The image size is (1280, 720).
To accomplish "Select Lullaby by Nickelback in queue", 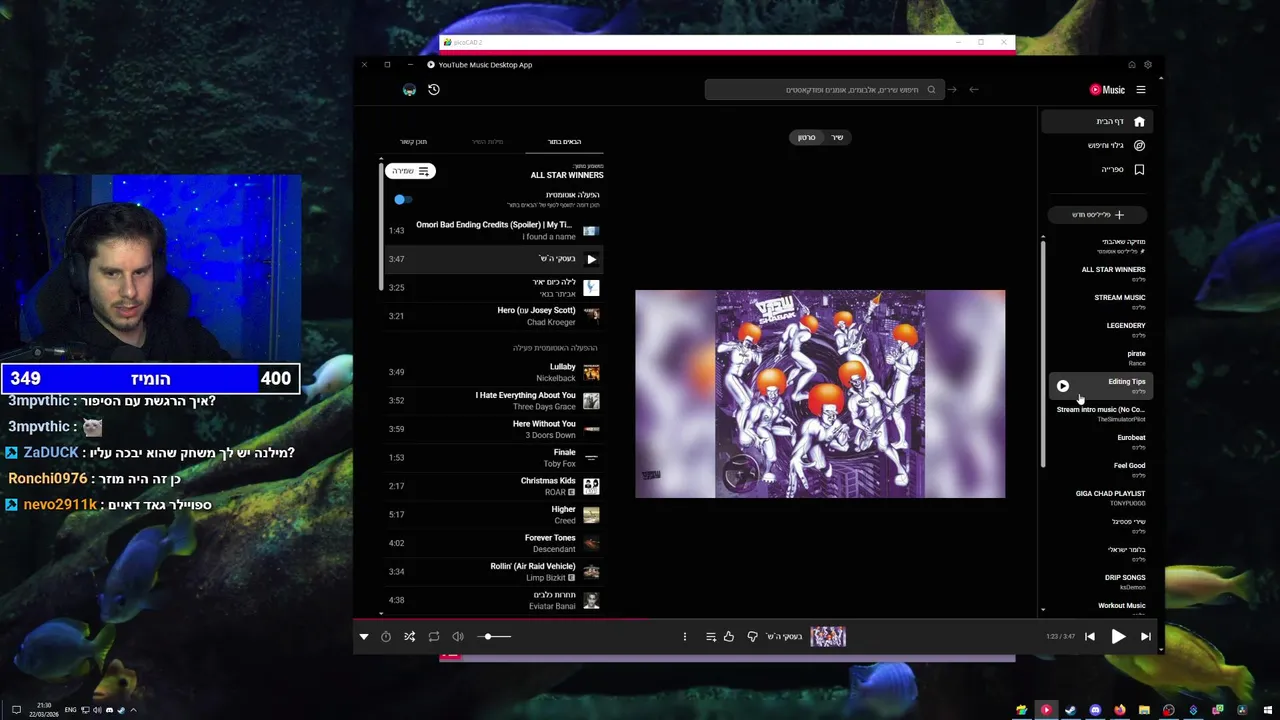I will pyautogui.click(x=494, y=372).
